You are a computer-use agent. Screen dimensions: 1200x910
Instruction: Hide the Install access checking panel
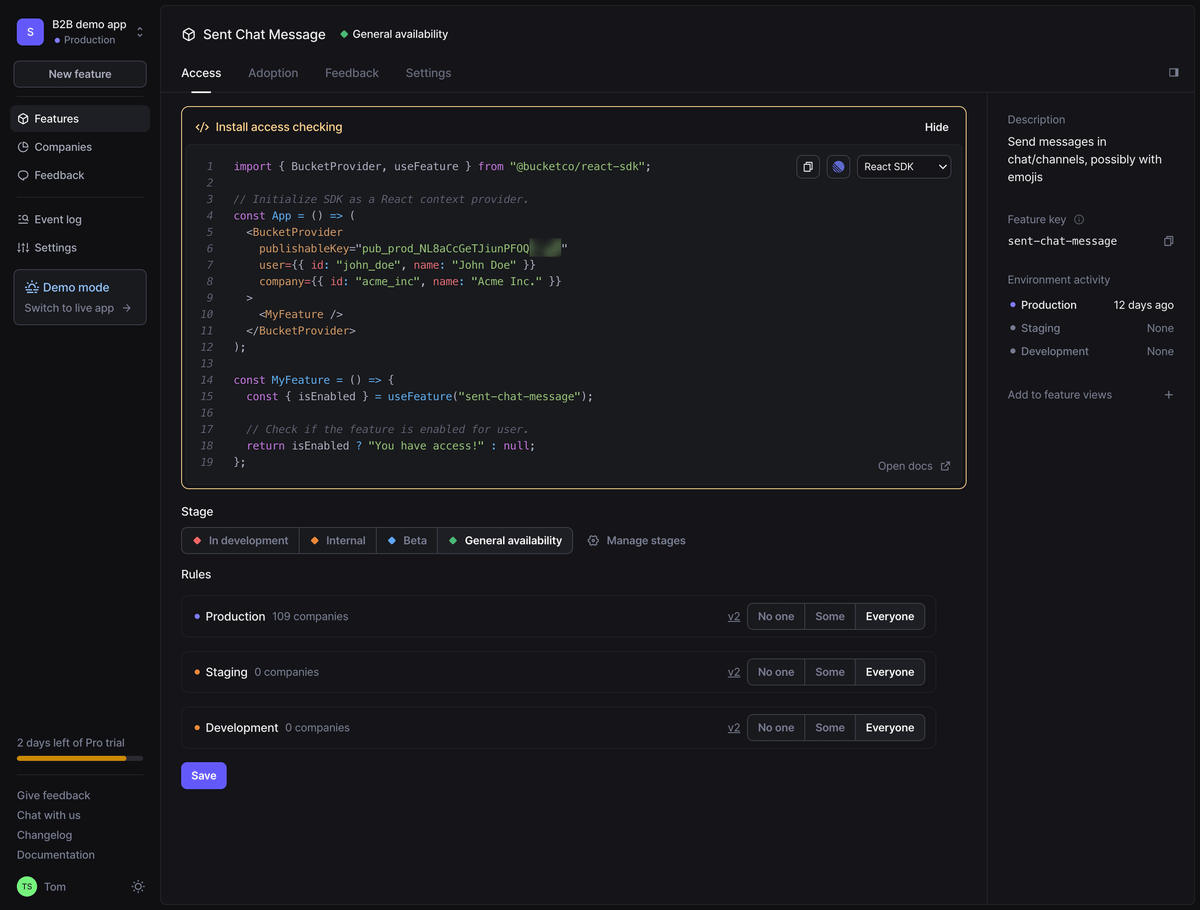(937, 127)
